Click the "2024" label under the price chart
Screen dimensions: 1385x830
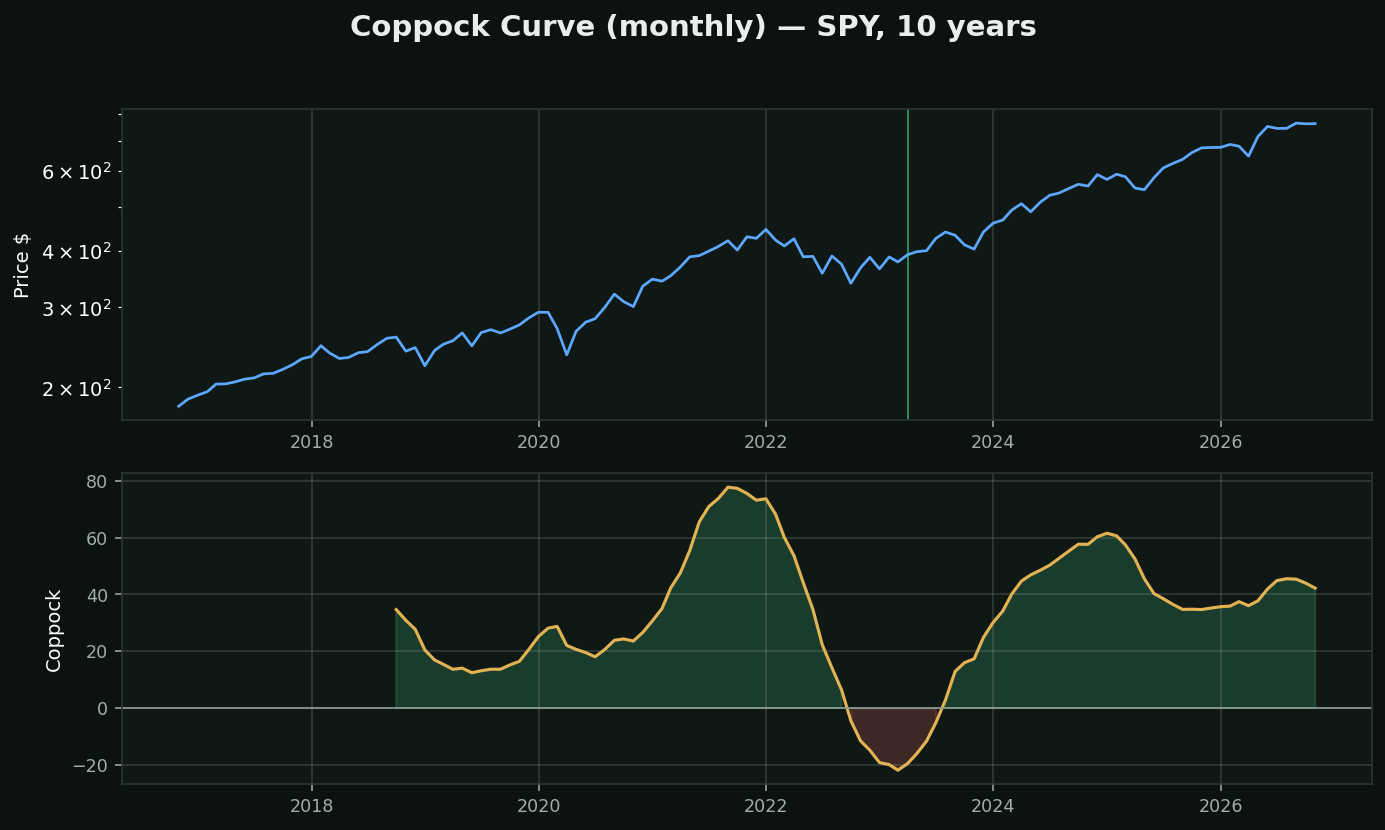[993, 441]
